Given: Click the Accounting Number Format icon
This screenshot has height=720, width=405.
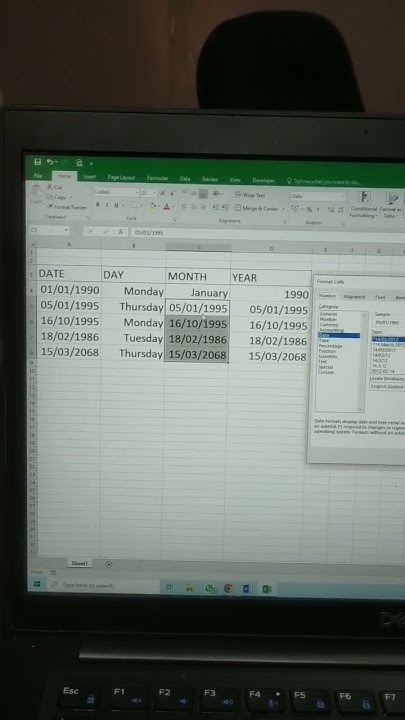Looking at the screenshot, I should (296, 209).
